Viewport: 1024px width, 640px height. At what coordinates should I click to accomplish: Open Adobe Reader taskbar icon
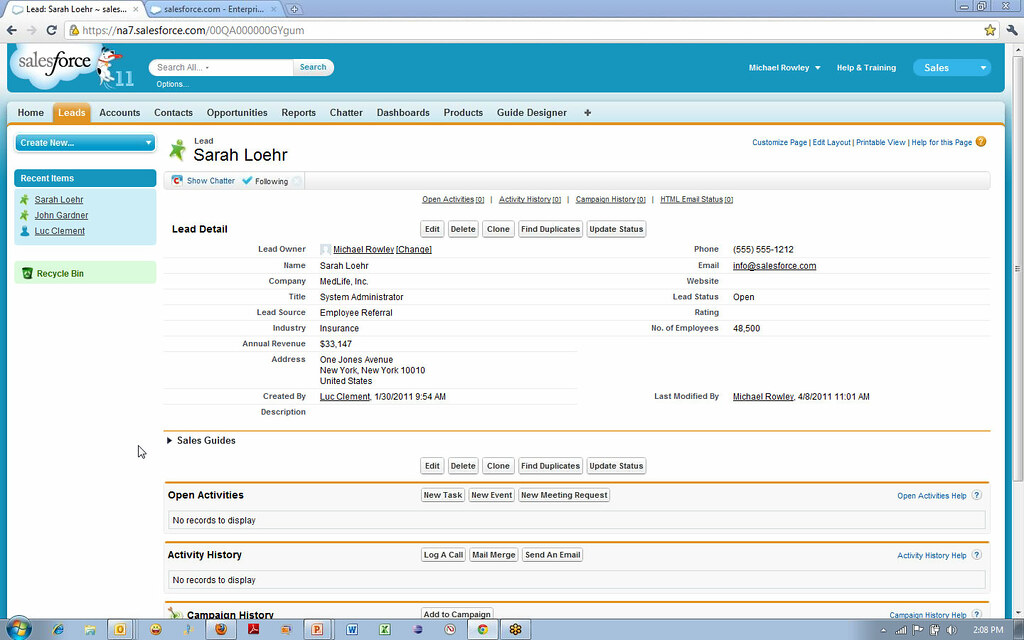[x=253, y=630]
